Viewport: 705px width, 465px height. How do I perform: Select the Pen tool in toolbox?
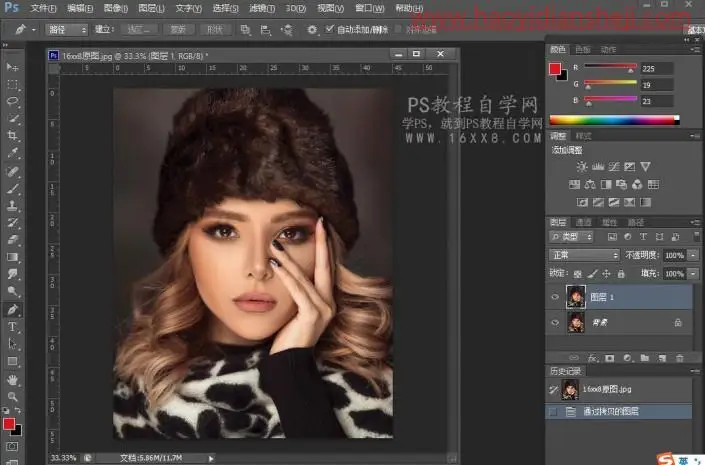[12, 309]
